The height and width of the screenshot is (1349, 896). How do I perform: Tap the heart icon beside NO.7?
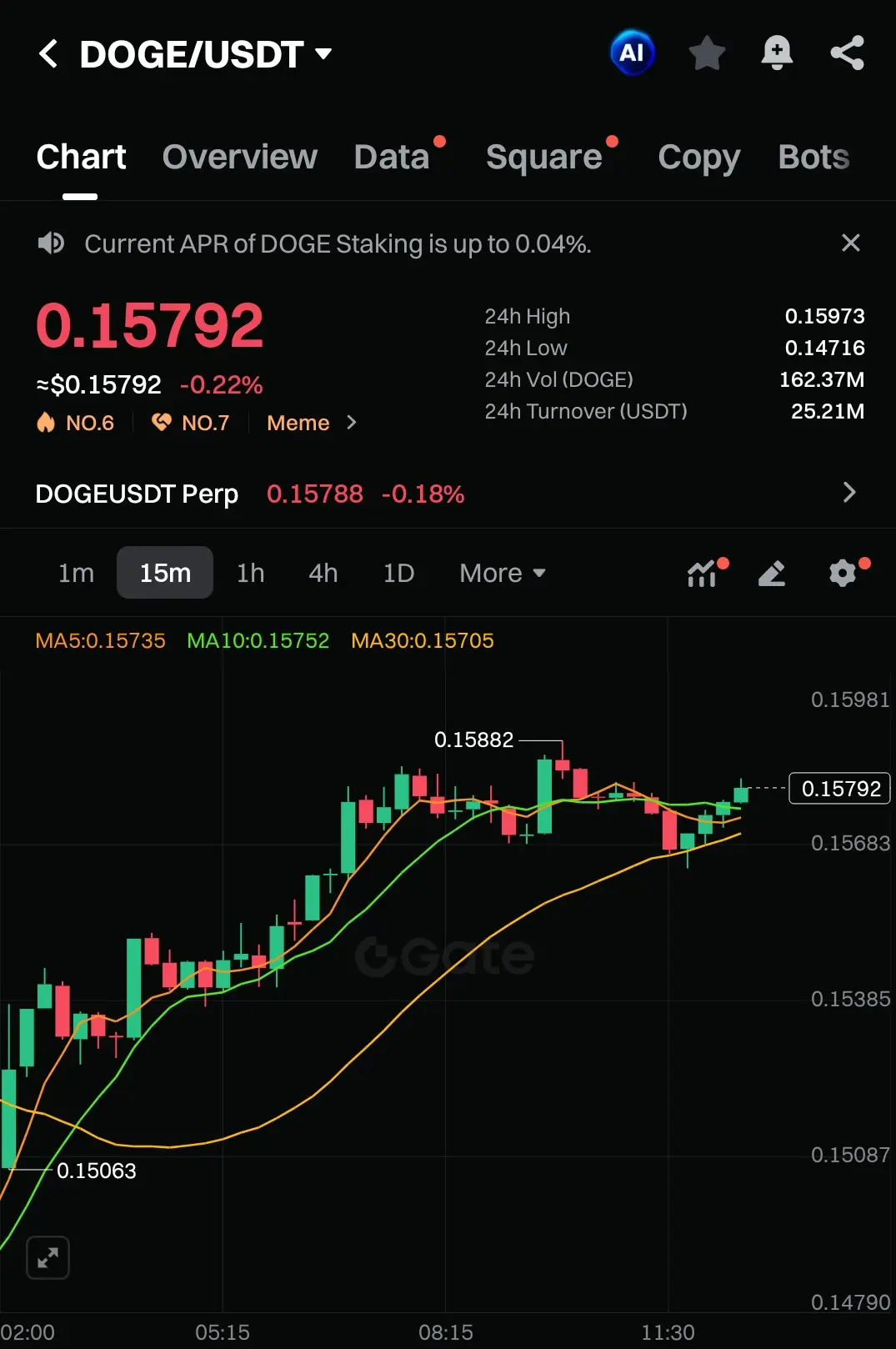point(162,422)
